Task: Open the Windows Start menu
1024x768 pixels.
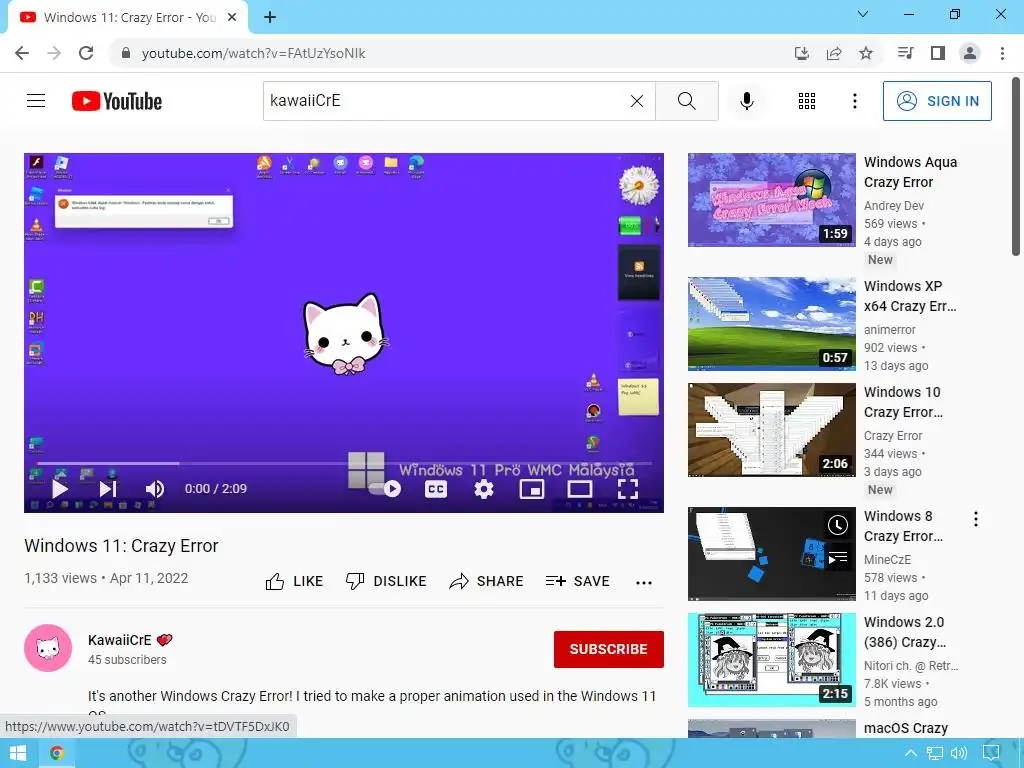Action: pos(17,754)
